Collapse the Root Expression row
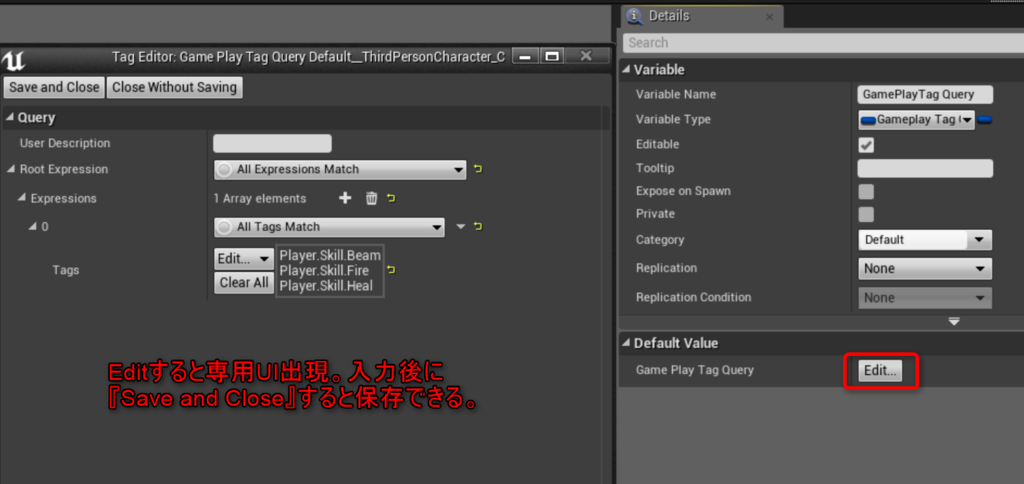This screenshot has width=1024, height=484. [x=10, y=169]
